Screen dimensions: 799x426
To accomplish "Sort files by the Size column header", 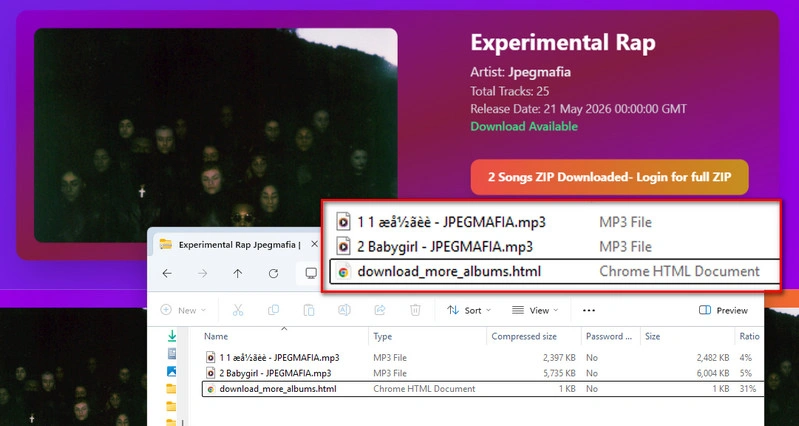I will [652, 336].
